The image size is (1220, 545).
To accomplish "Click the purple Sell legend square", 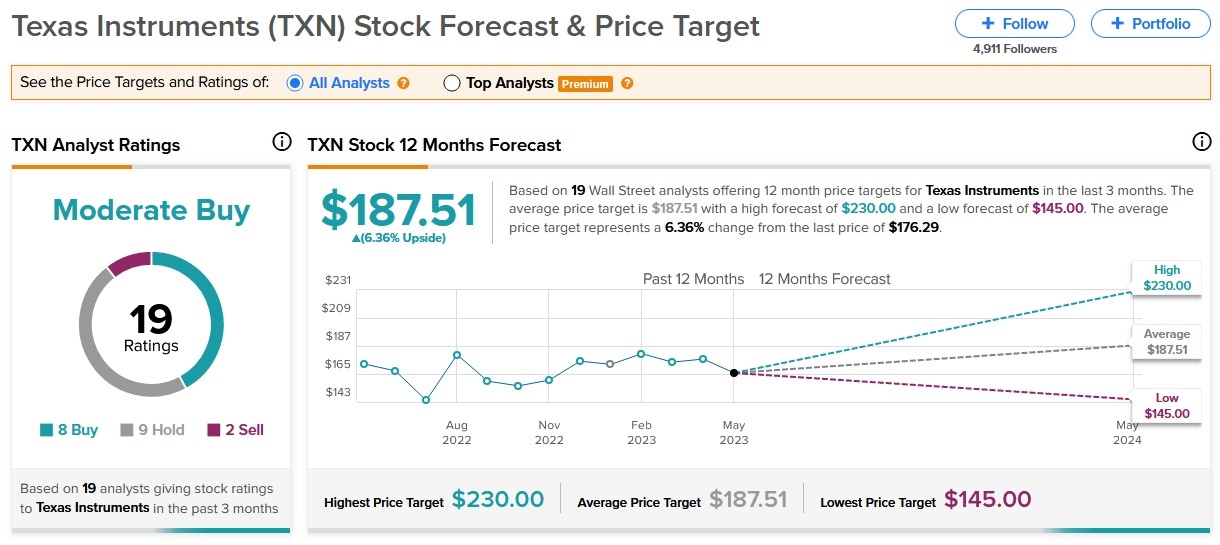I will tap(214, 430).
